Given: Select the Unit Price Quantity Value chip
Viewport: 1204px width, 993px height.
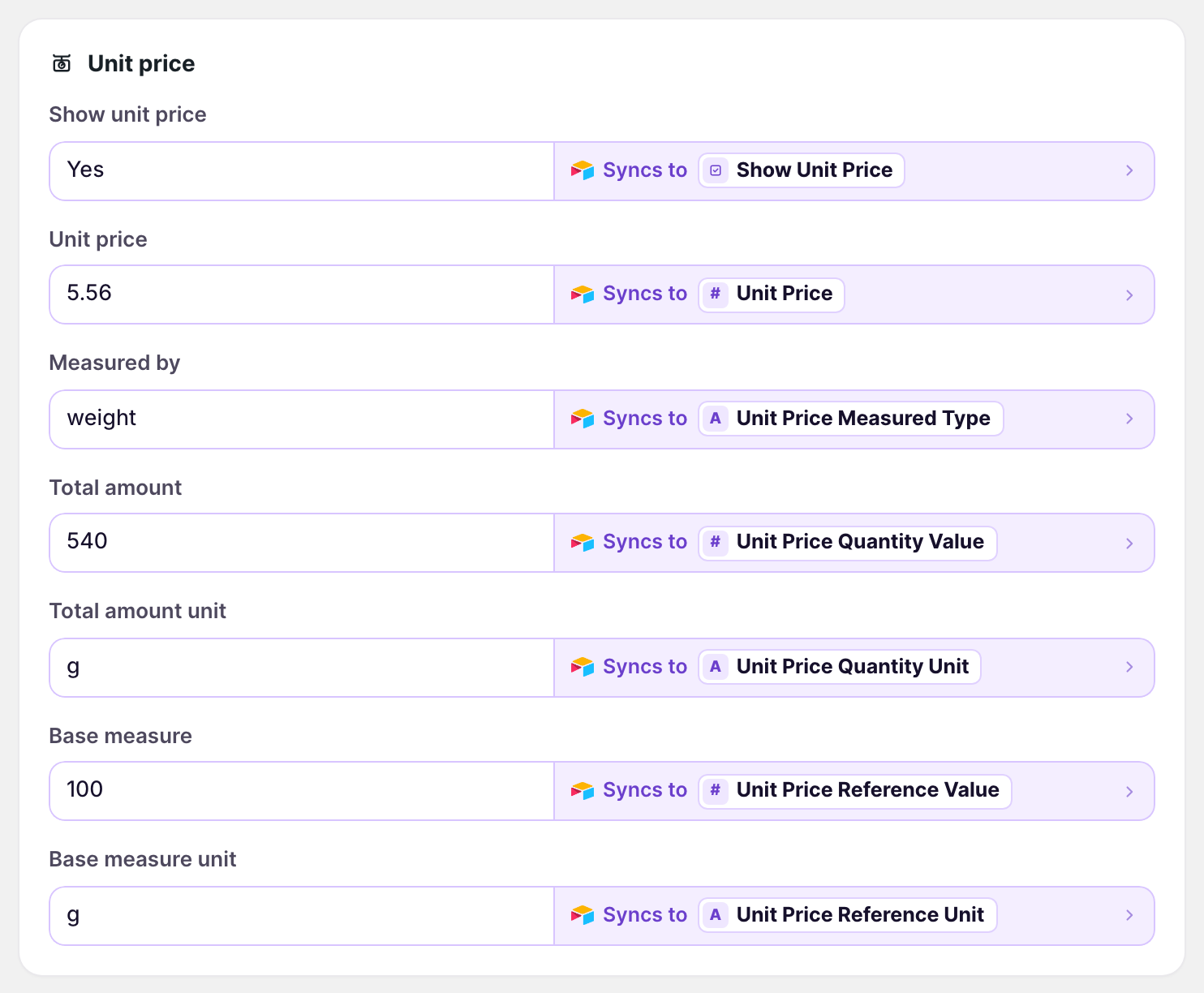Looking at the screenshot, I should coord(848,542).
